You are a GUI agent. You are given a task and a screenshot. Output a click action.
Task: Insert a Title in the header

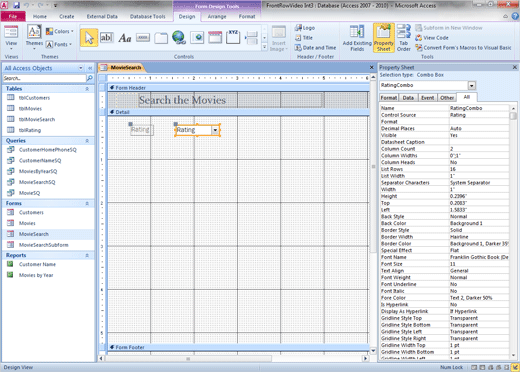pos(304,38)
